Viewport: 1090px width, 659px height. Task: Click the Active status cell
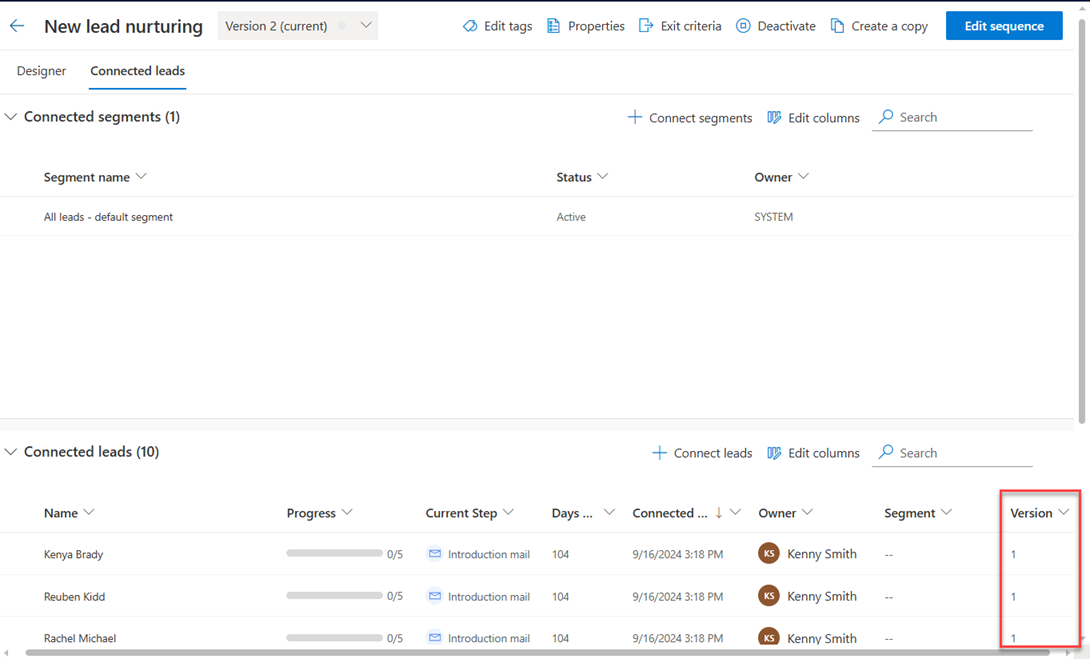click(571, 217)
